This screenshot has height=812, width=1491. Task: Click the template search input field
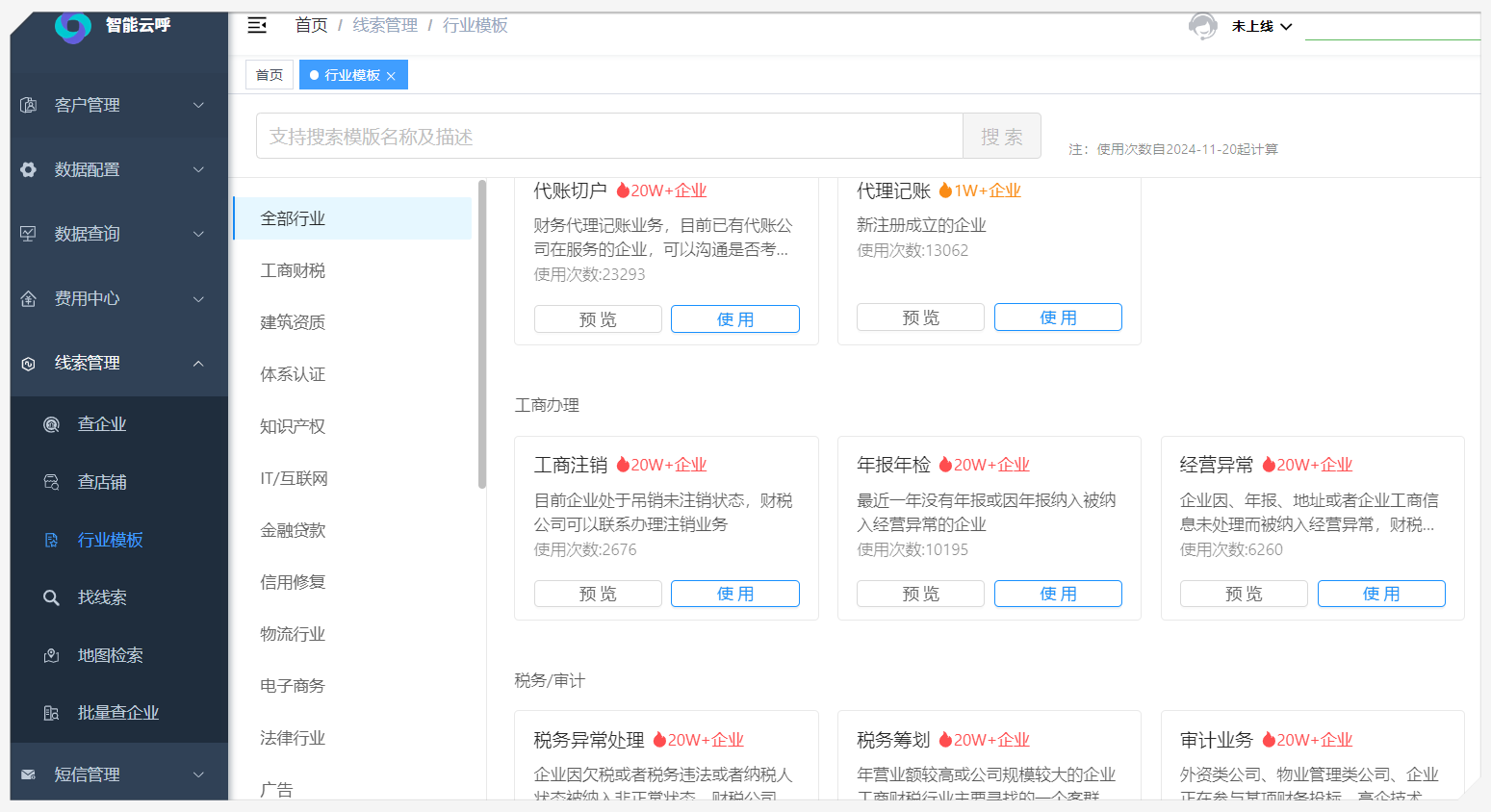coord(609,136)
